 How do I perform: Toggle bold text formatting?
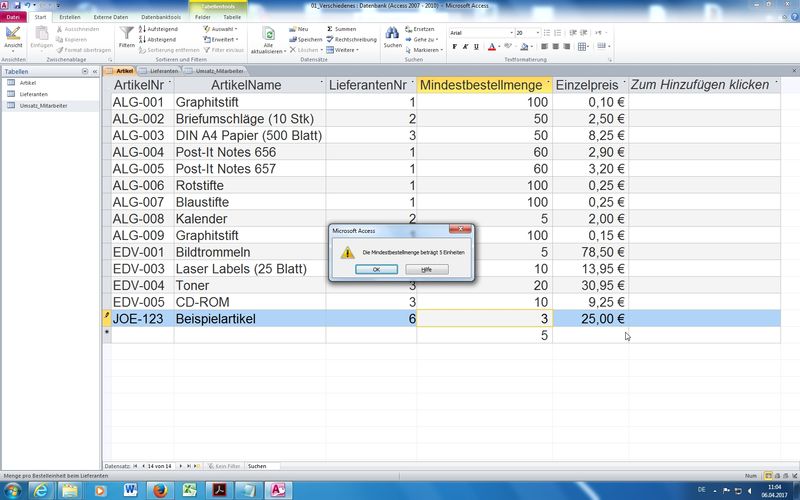[455, 46]
